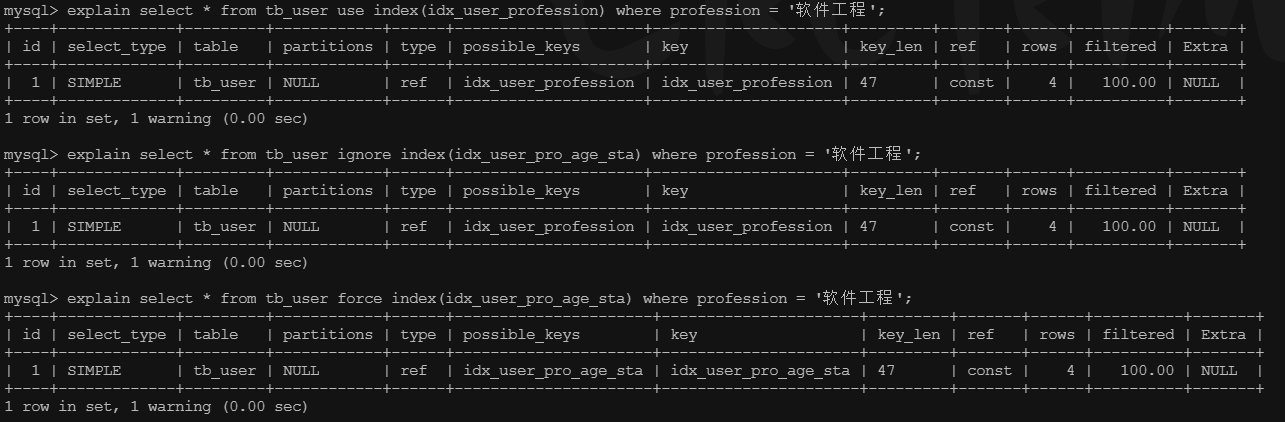Click the 'ref' type value in second table
The height and width of the screenshot is (422, 1285).
tap(413, 227)
